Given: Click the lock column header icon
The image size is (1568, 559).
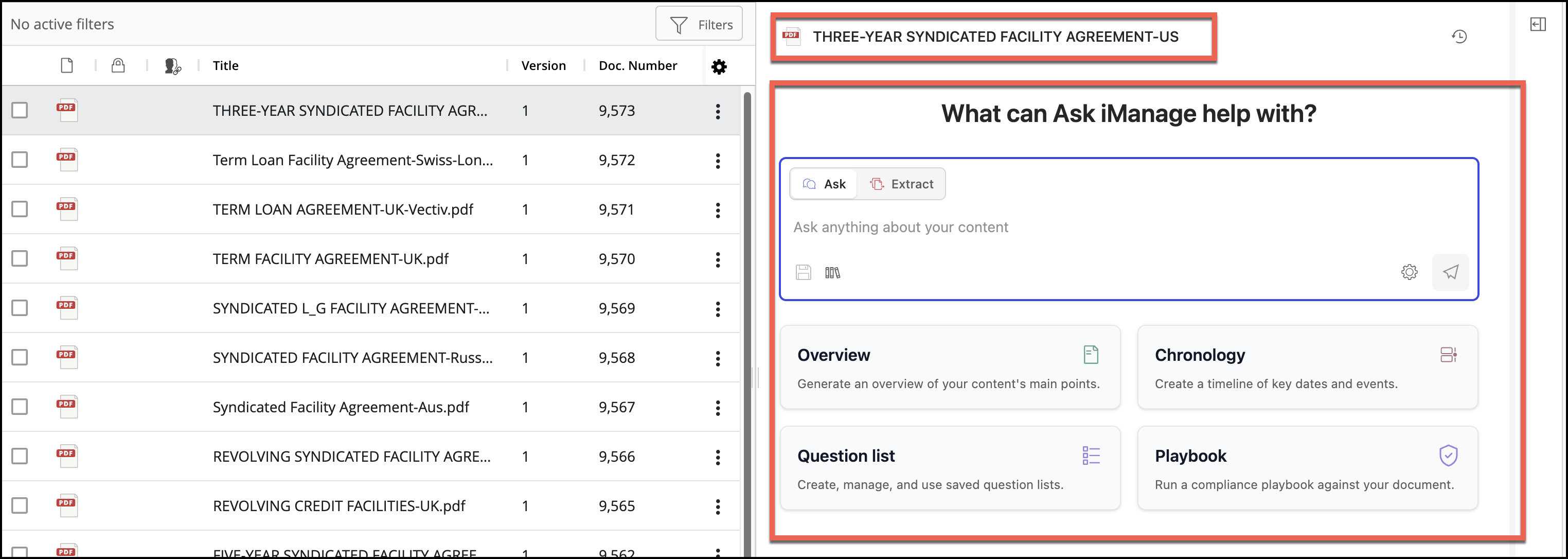Looking at the screenshot, I should pyautogui.click(x=118, y=65).
